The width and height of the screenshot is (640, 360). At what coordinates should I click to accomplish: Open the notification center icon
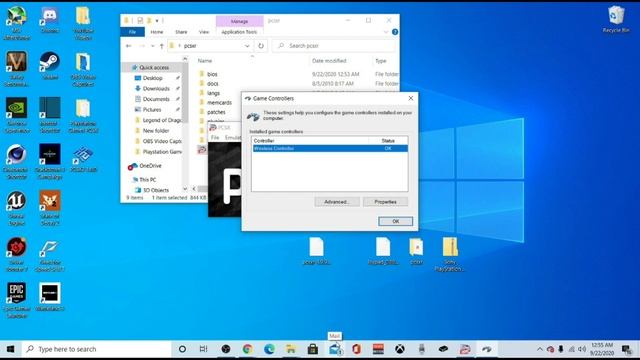click(627, 349)
